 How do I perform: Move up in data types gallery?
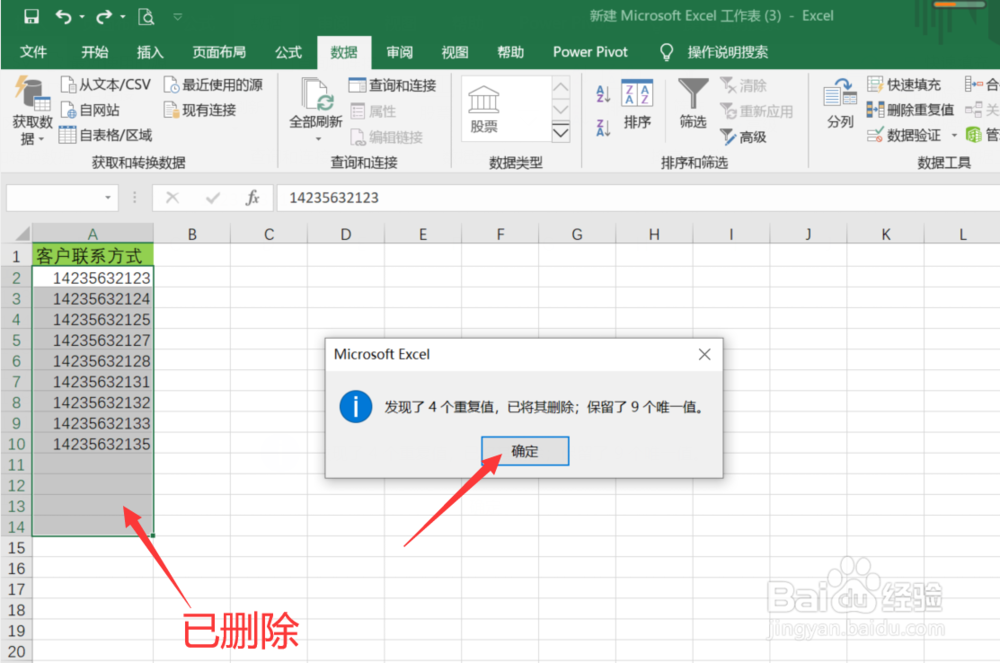tap(561, 86)
